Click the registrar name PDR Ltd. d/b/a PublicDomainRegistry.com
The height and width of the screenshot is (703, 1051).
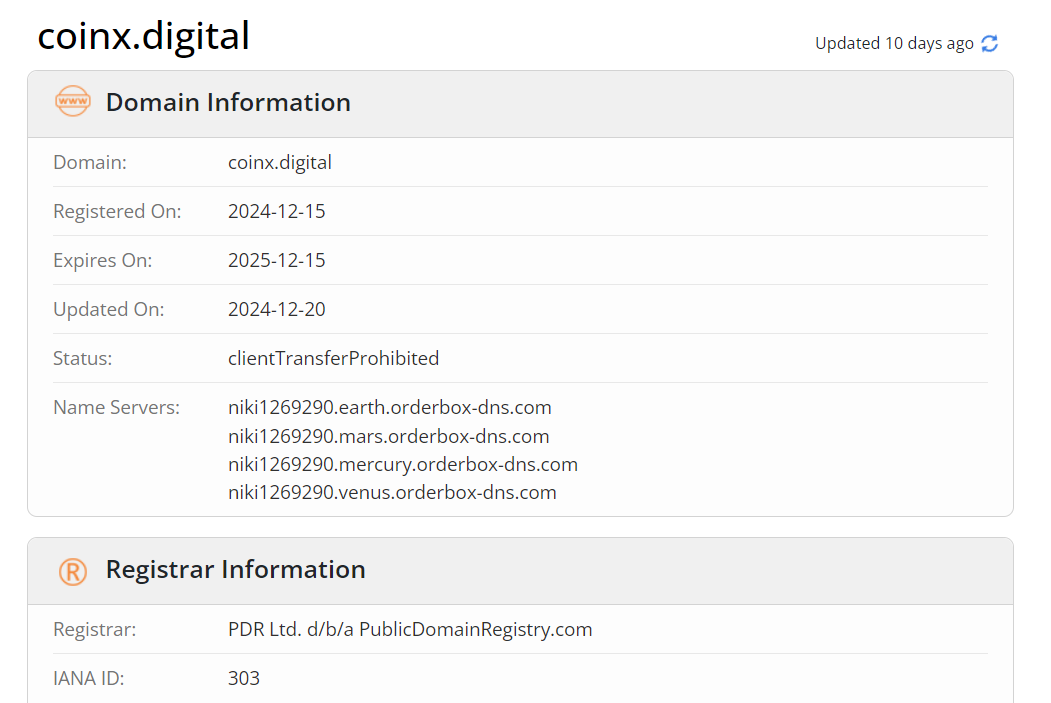click(410, 629)
